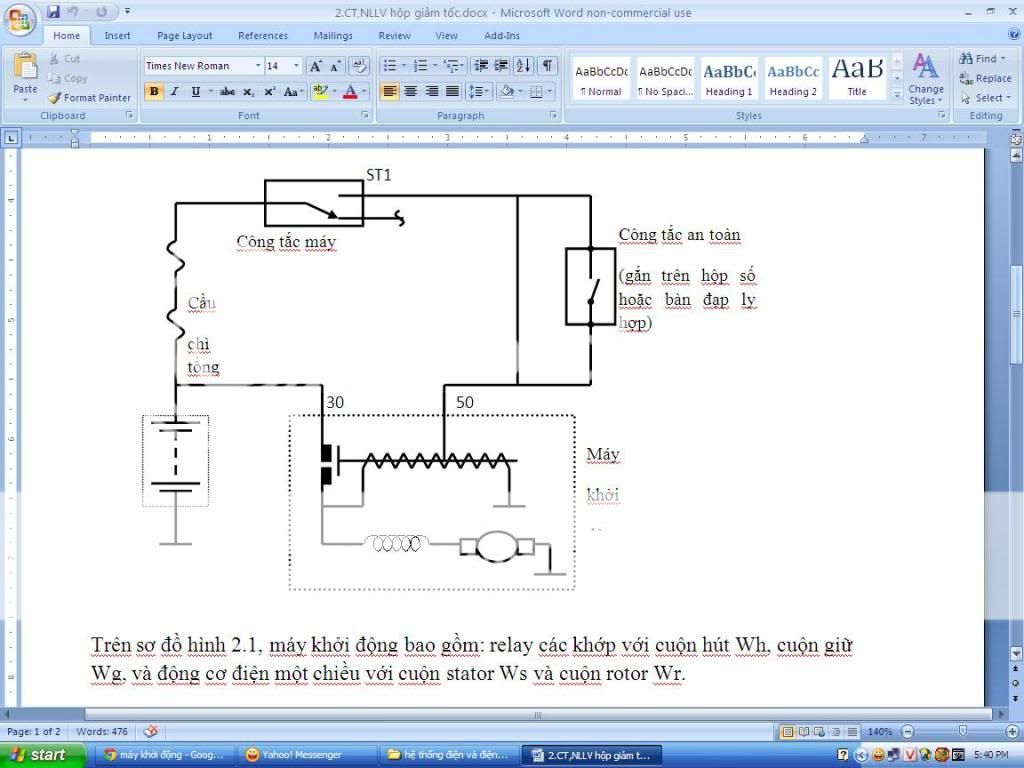The height and width of the screenshot is (768, 1024).
Task: Open the References tab
Action: [x=263, y=35]
